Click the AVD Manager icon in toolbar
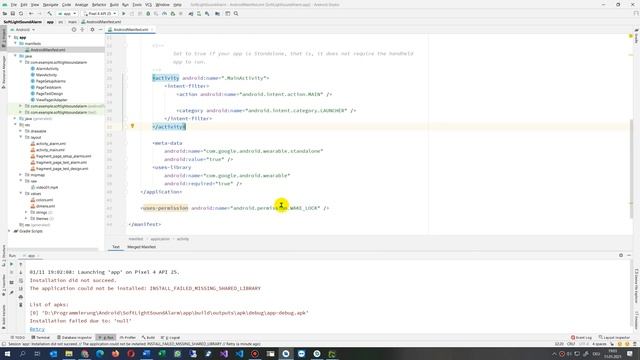Viewport: 640px width, 360px height. click(199, 13)
